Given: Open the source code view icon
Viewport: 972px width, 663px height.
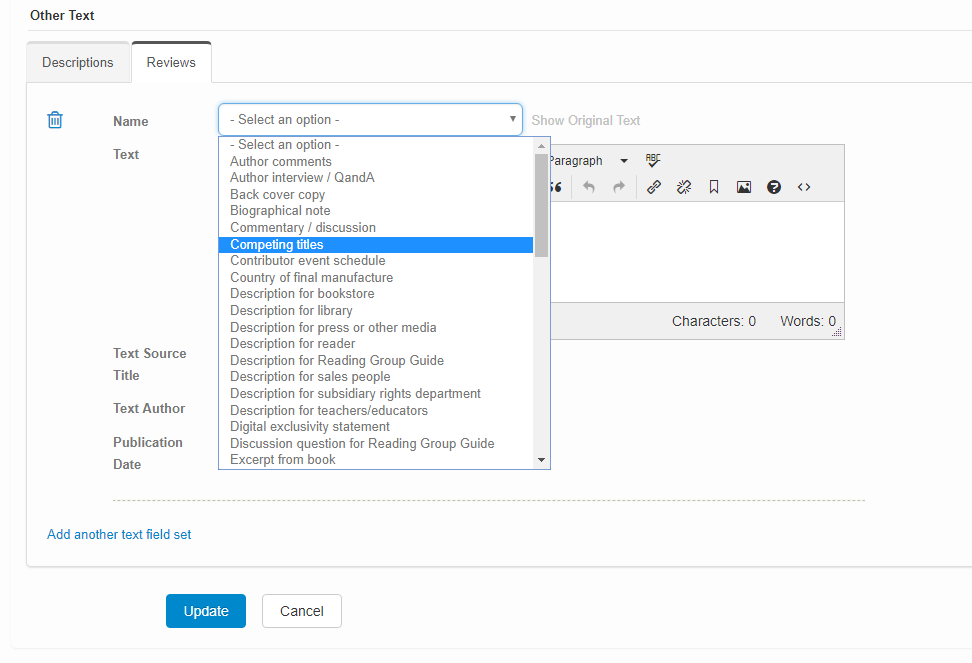Looking at the screenshot, I should pos(804,187).
